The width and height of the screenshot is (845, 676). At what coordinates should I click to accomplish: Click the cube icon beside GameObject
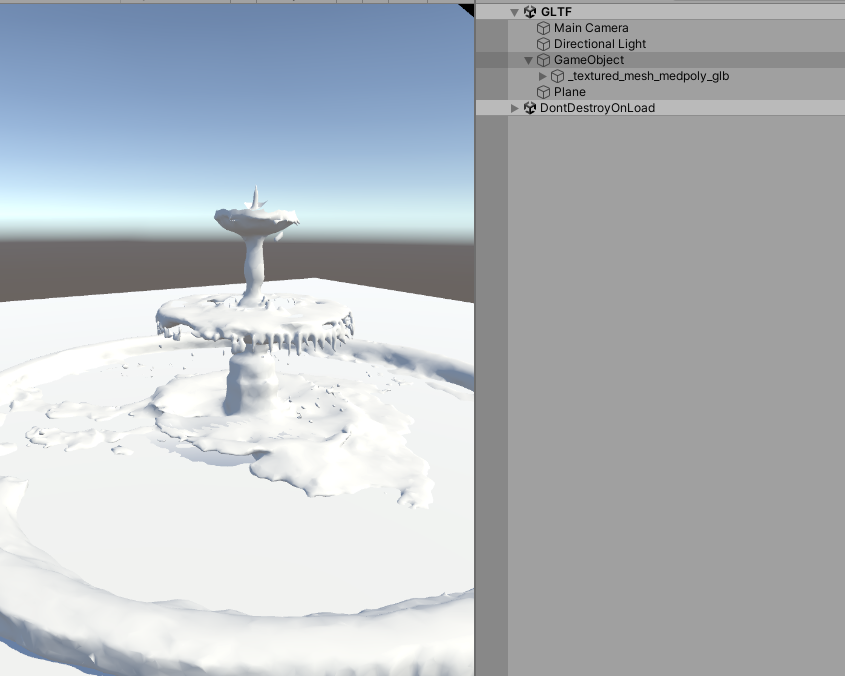pos(543,60)
